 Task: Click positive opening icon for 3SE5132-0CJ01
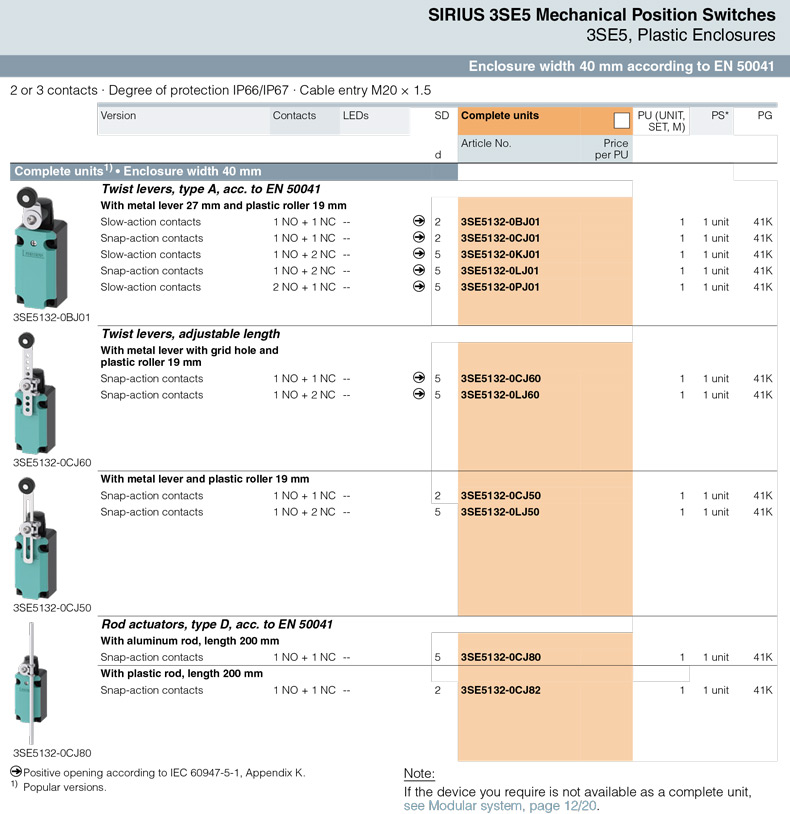coord(419,238)
